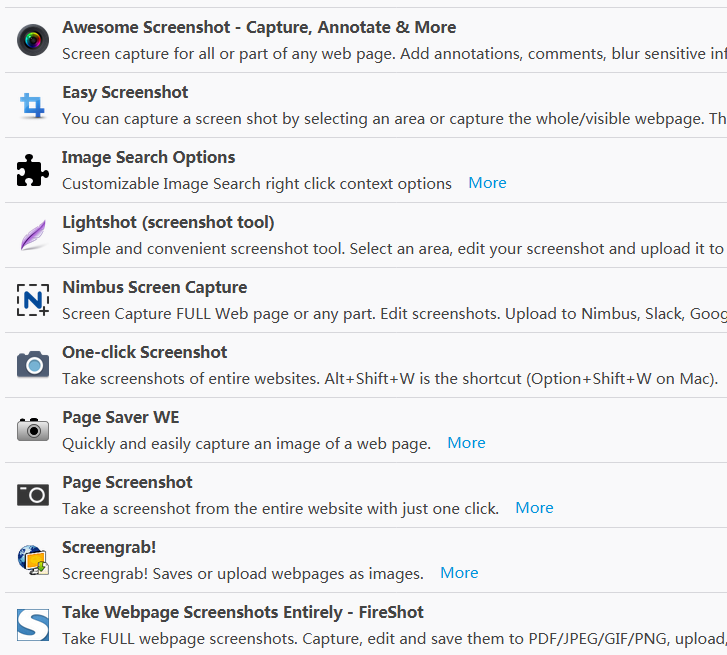The height and width of the screenshot is (655, 727).
Task: Open More link for Screengrab!
Action: coord(459,572)
